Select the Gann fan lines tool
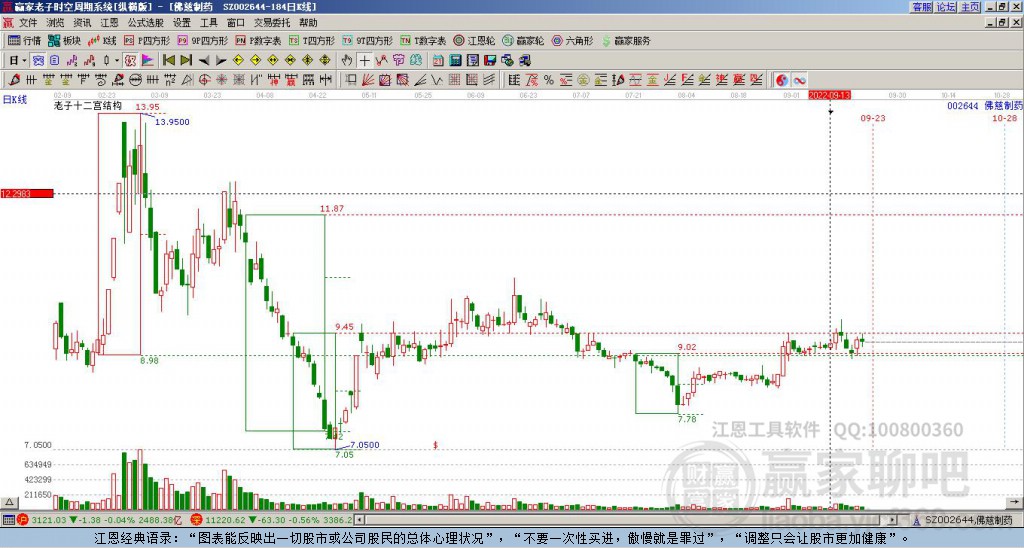This screenshot has width=1024, height=548. [x=368, y=80]
